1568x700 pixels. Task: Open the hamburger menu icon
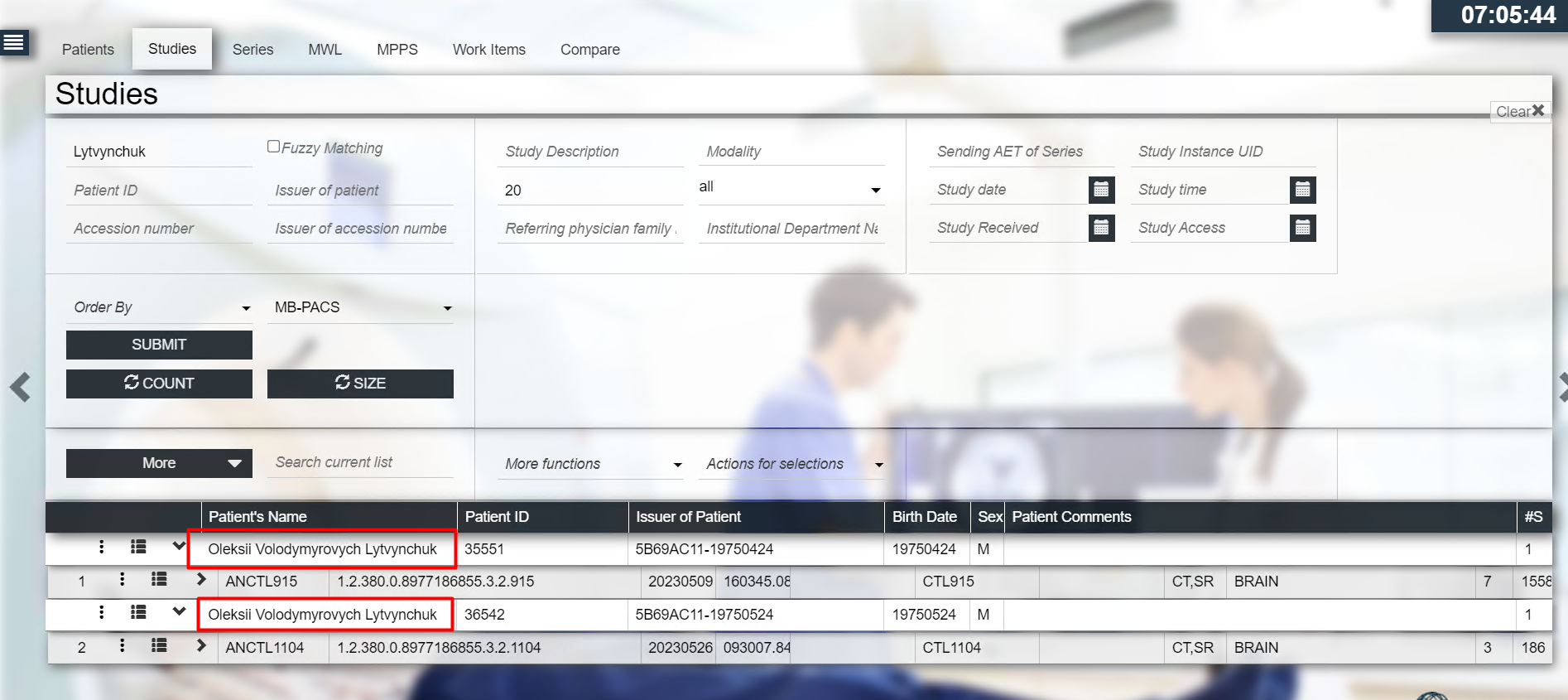click(x=14, y=42)
